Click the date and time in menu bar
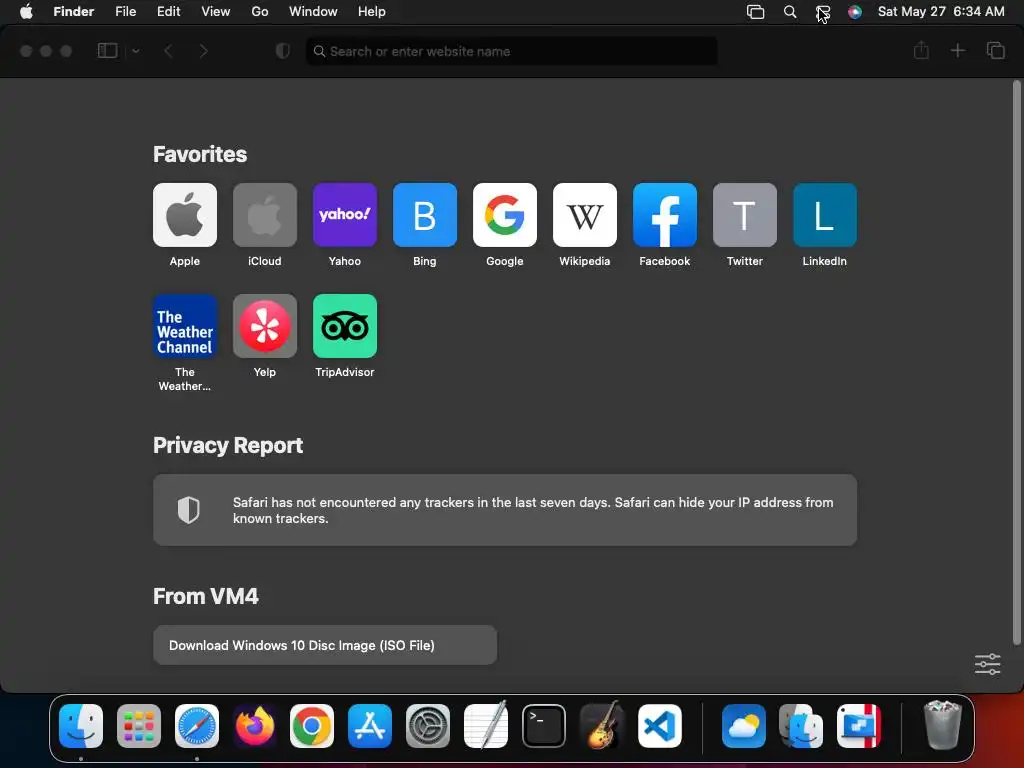This screenshot has width=1024, height=768. point(941,12)
